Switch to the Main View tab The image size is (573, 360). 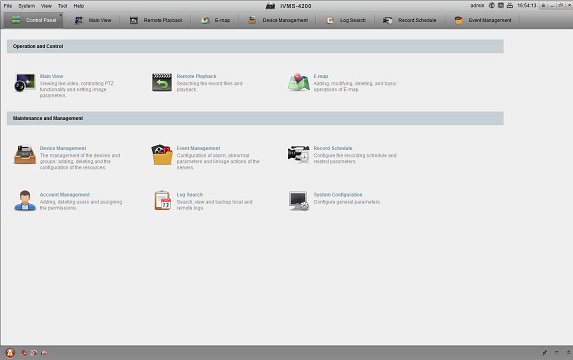click(x=93, y=20)
